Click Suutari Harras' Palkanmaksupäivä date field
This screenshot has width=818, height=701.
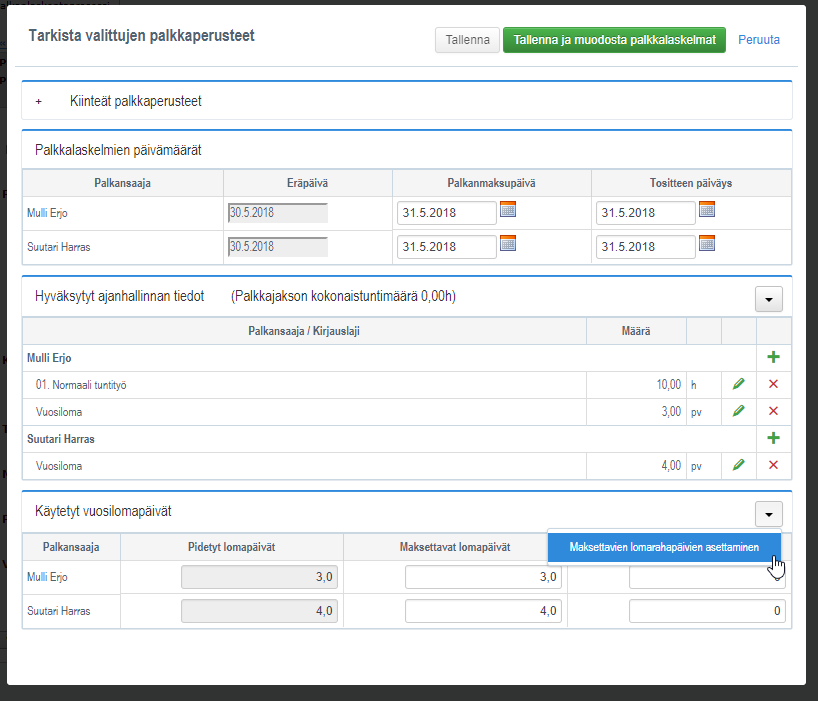click(447, 247)
